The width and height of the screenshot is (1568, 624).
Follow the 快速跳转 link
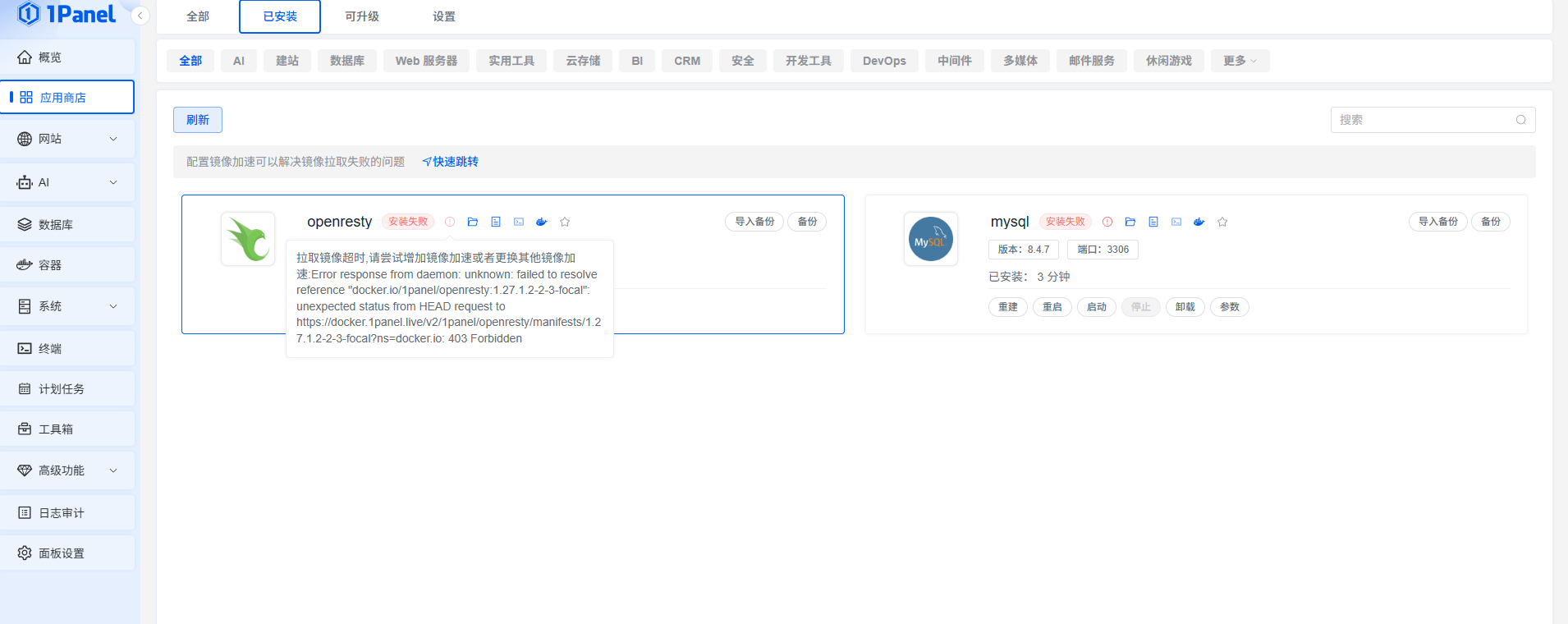click(x=451, y=162)
